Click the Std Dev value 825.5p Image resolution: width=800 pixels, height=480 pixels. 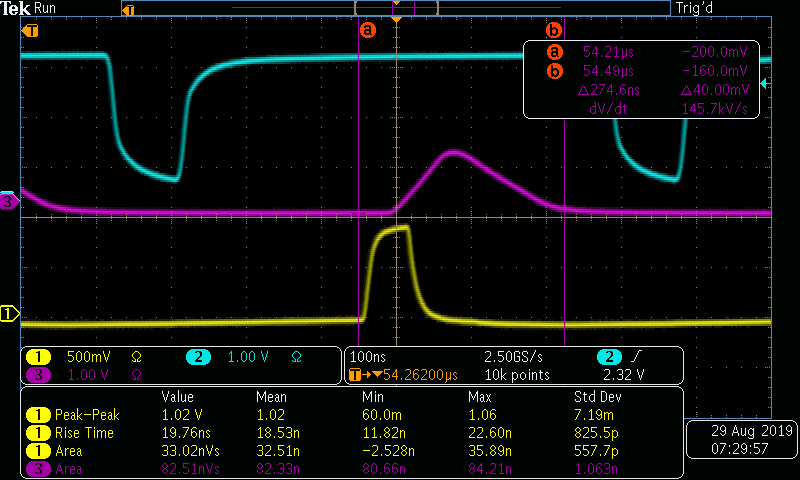pyautogui.click(x=596, y=433)
